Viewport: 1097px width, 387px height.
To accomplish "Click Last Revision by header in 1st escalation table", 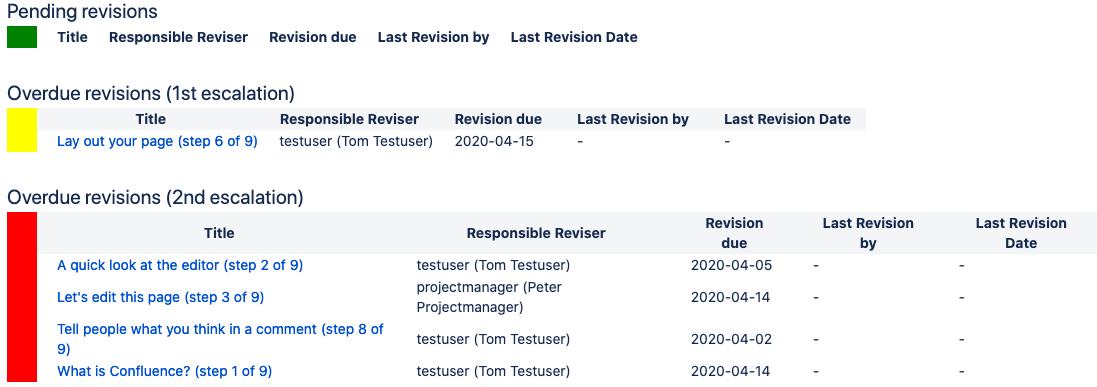I will [633, 119].
